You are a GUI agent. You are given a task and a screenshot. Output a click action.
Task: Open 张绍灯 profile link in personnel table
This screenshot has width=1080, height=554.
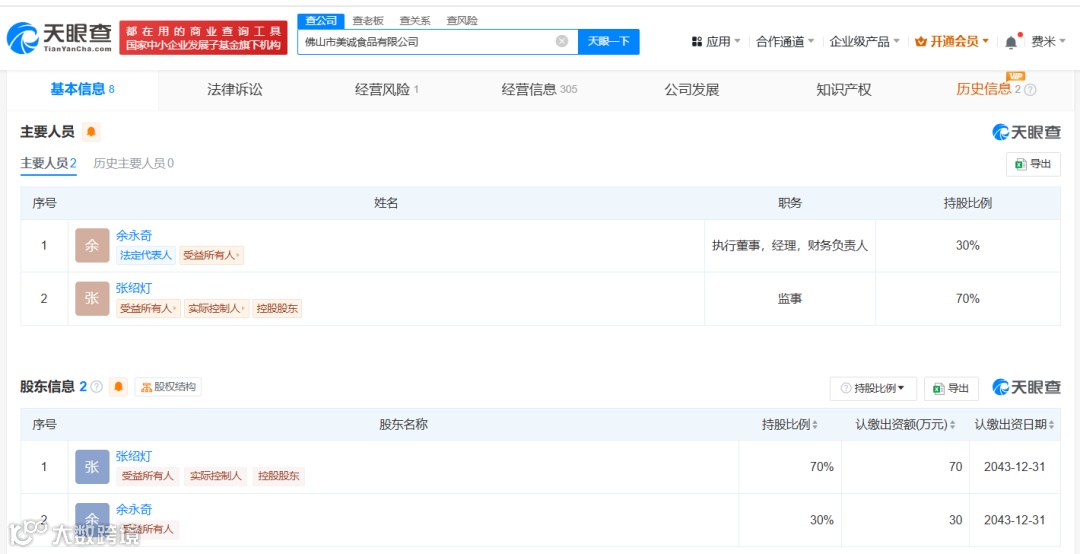[134, 288]
